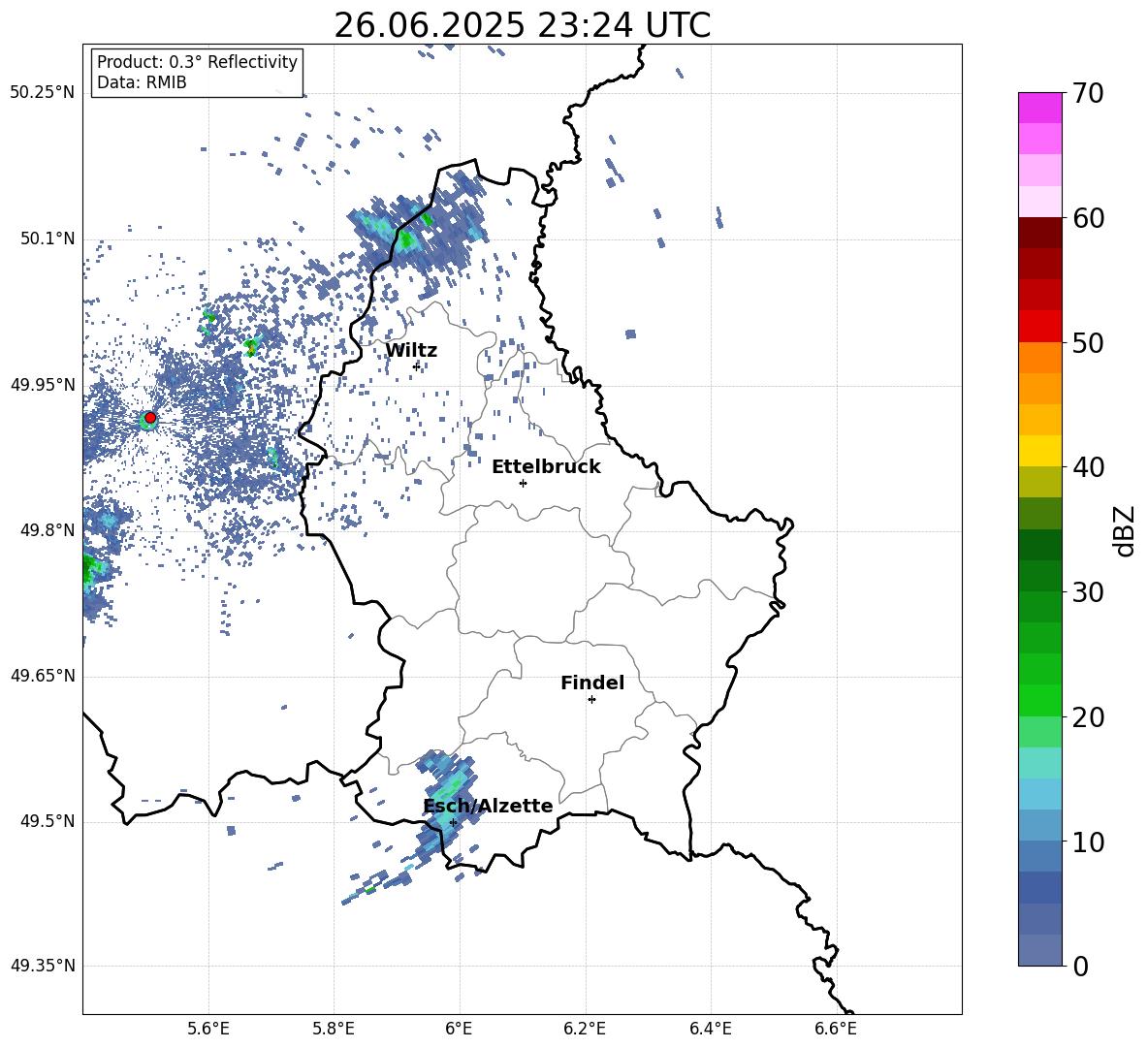Screen dimensions: 1148x1048
Task: Click the colorbar tick value 30
Action: tap(1088, 592)
